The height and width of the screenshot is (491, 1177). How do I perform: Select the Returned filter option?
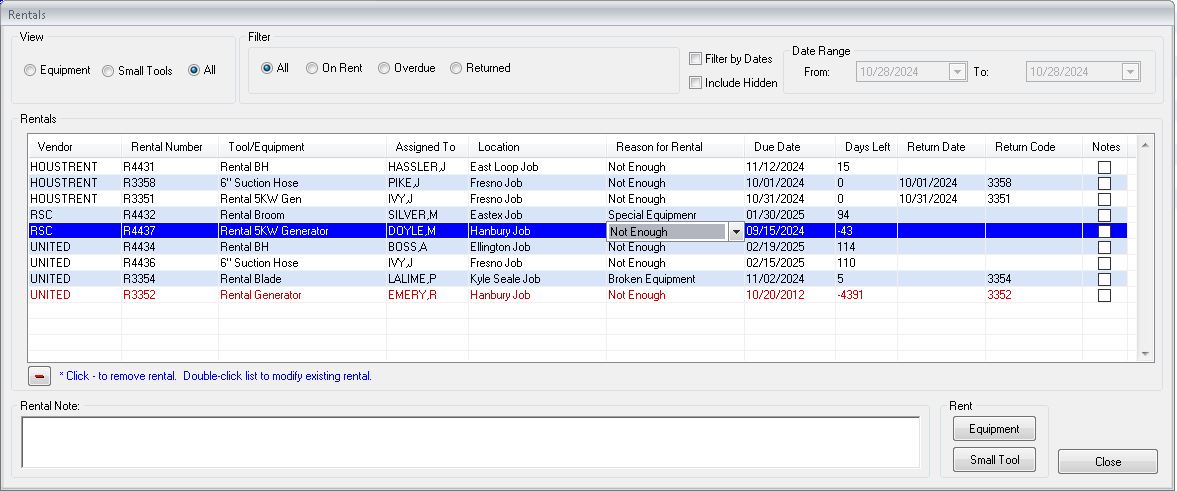click(456, 68)
